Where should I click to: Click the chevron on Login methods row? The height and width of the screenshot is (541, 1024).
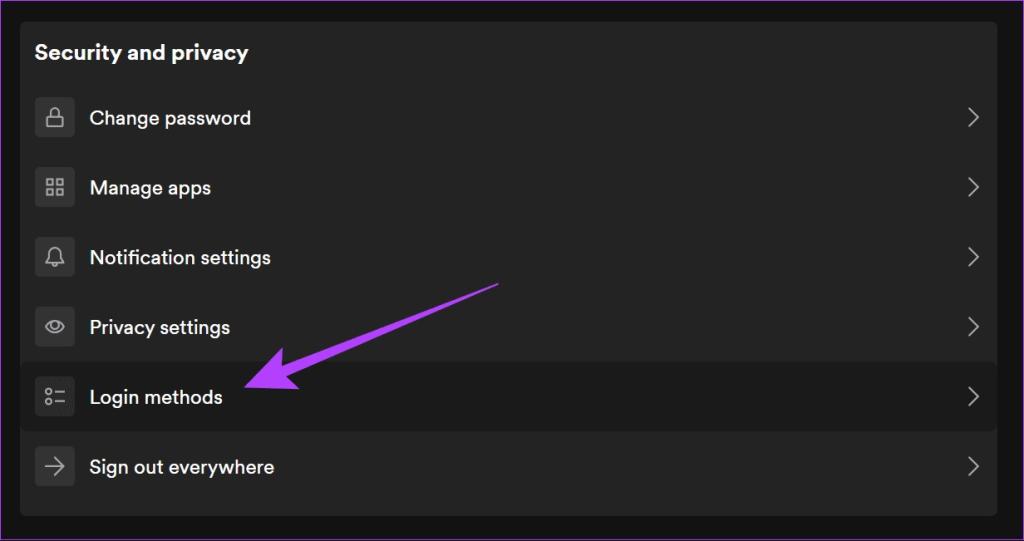point(973,397)
